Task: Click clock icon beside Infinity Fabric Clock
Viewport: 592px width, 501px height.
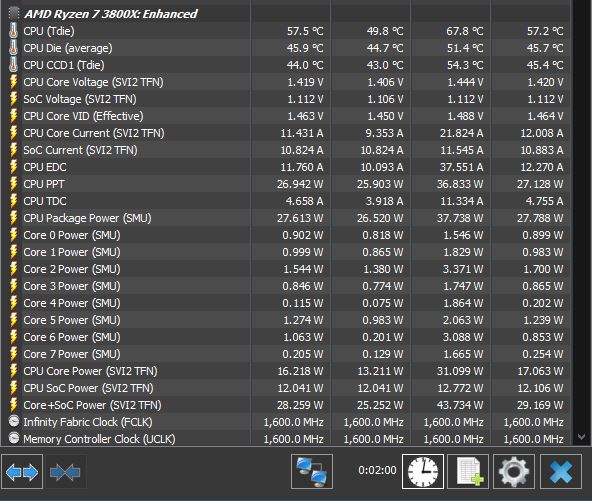Action: (x=14, y=421)
